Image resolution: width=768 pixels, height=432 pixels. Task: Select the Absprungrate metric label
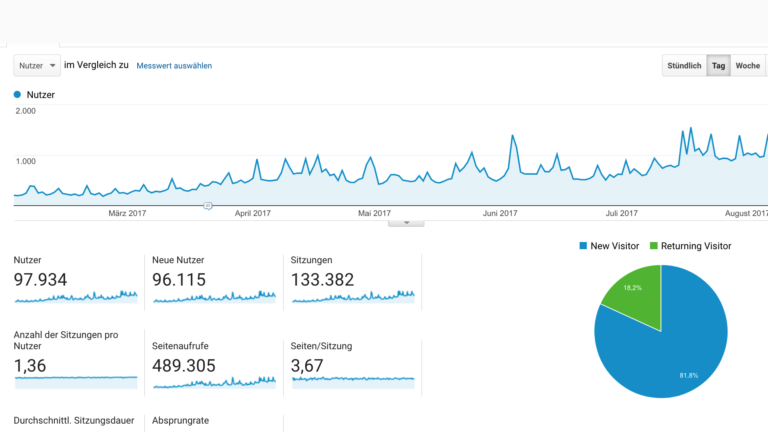180,421
